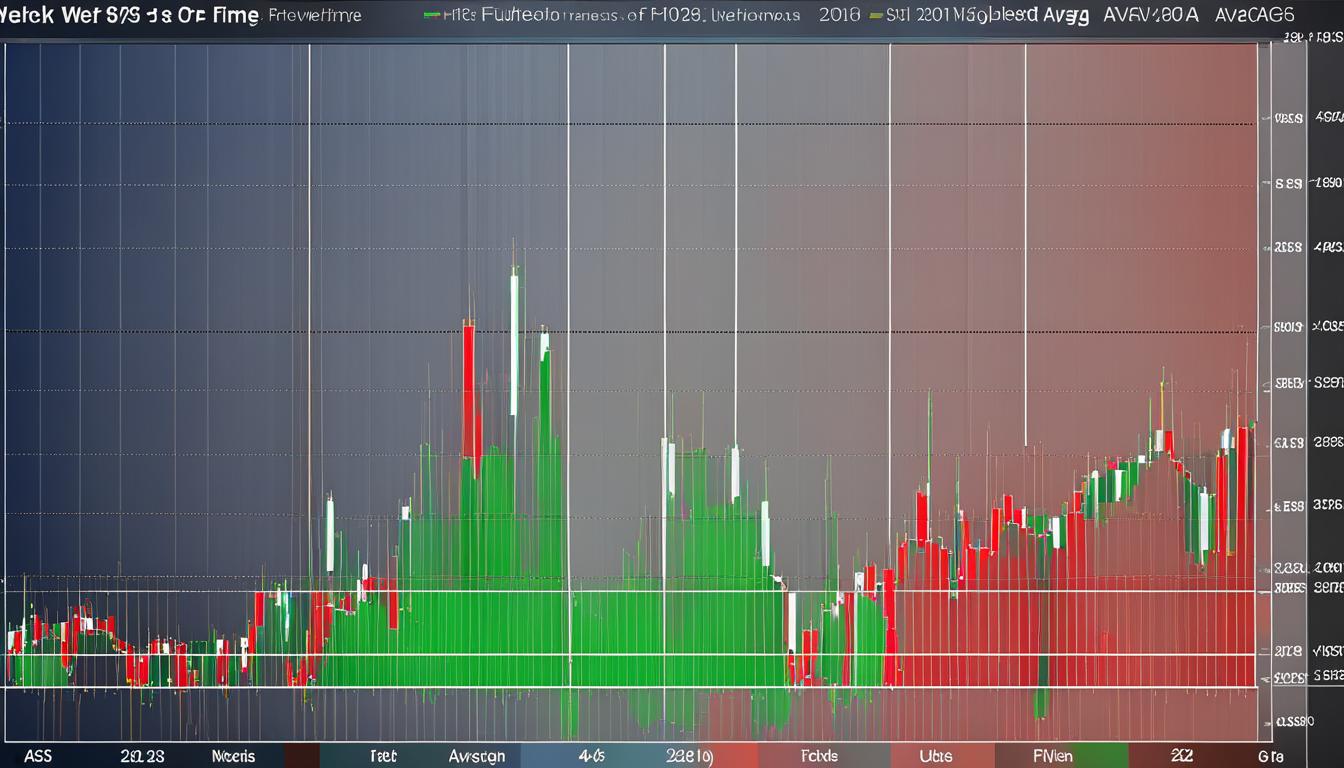Screen dimensions: 1344x768
Task: Click the white candlestick left of first vertical line
Action: click(329, 535)
